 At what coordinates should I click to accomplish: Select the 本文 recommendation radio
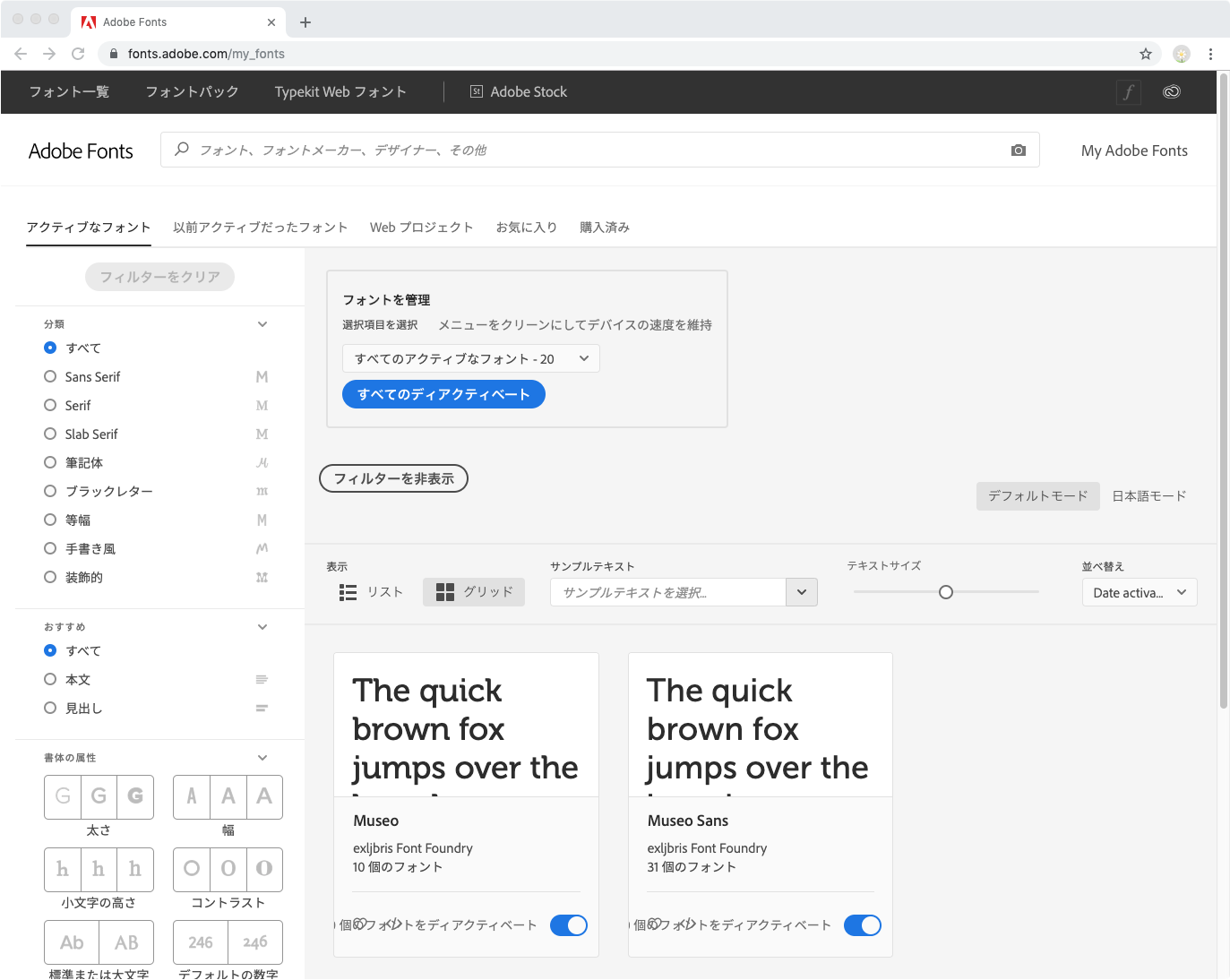click(x=50, y=680)
